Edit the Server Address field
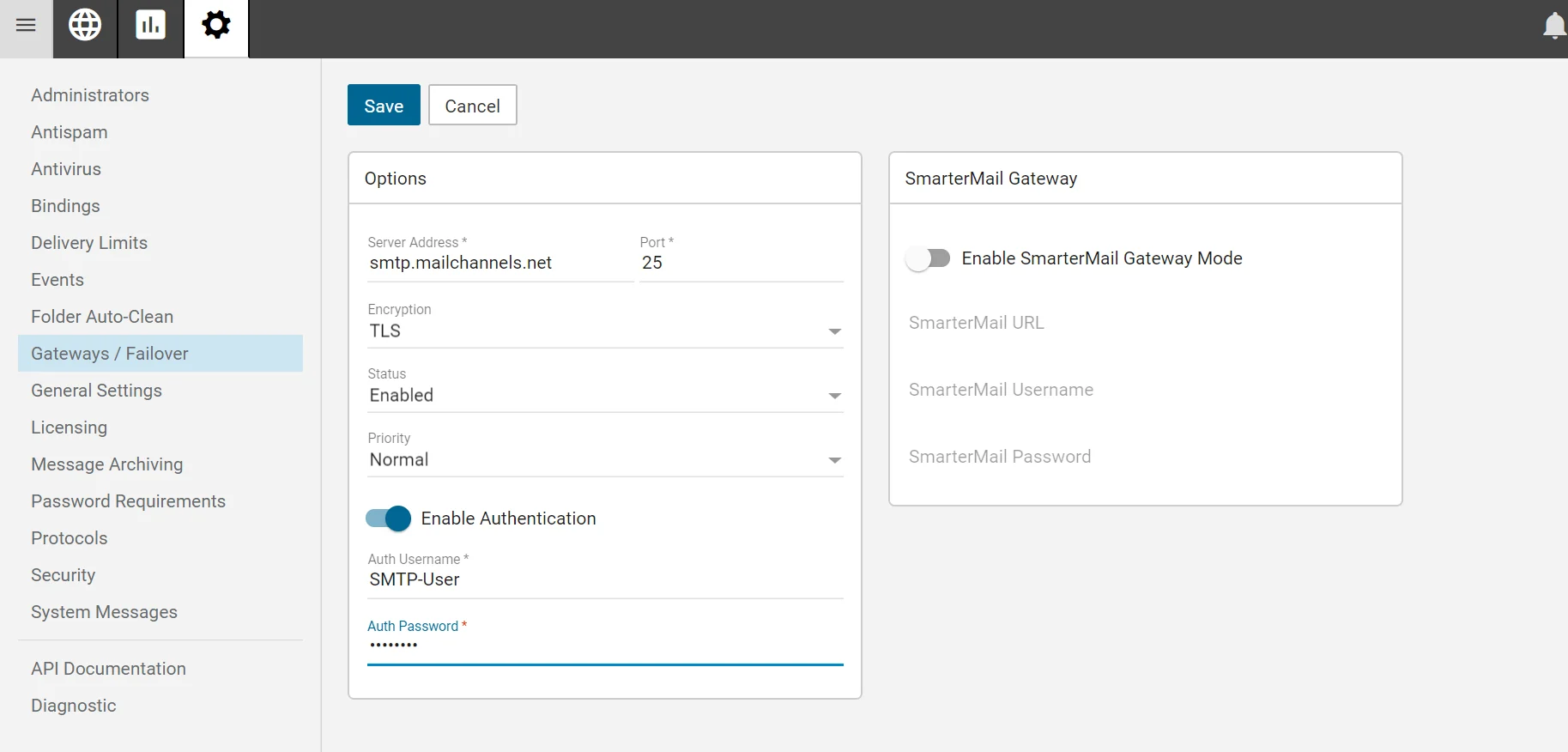 (x=500, y=263)
